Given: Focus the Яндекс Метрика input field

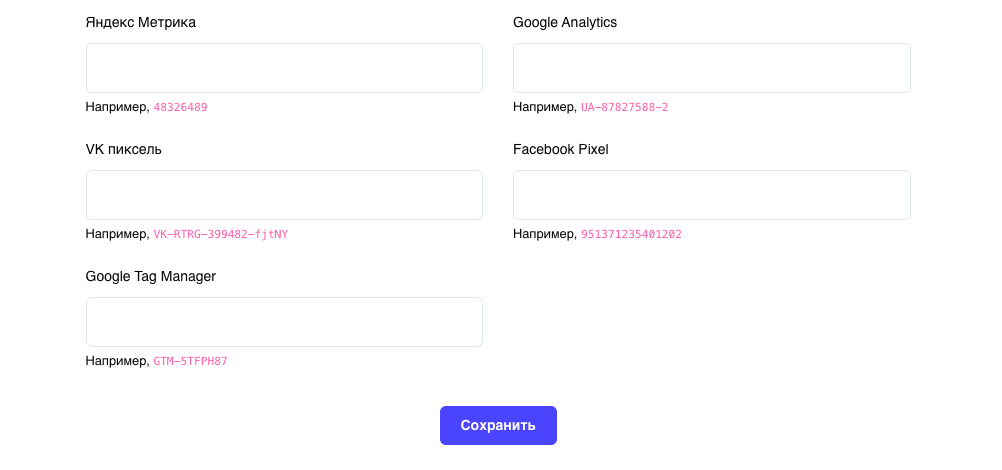Looking at the screenshot, I should tap(284, 68).
